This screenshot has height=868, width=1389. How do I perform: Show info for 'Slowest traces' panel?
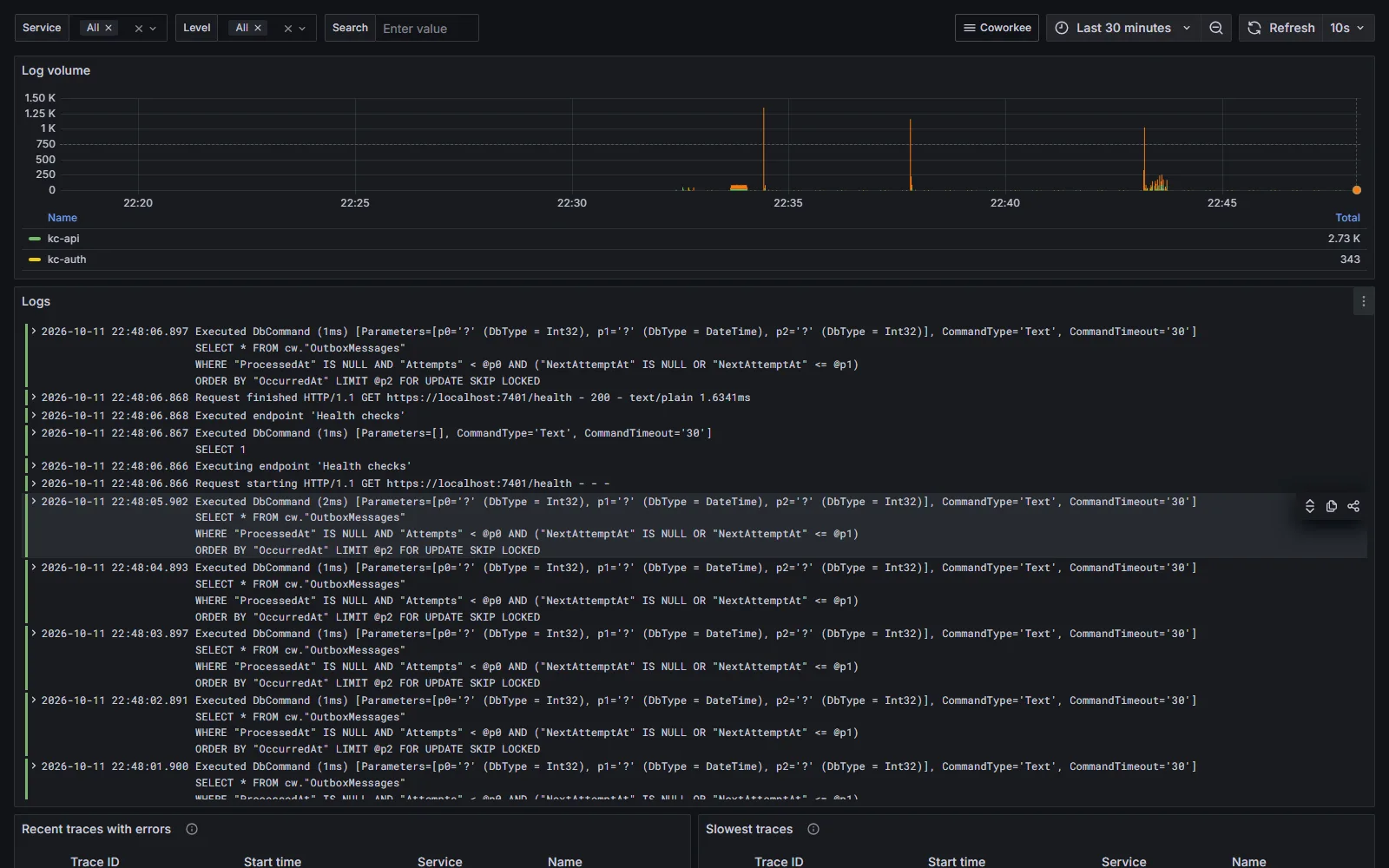(813, 829)
